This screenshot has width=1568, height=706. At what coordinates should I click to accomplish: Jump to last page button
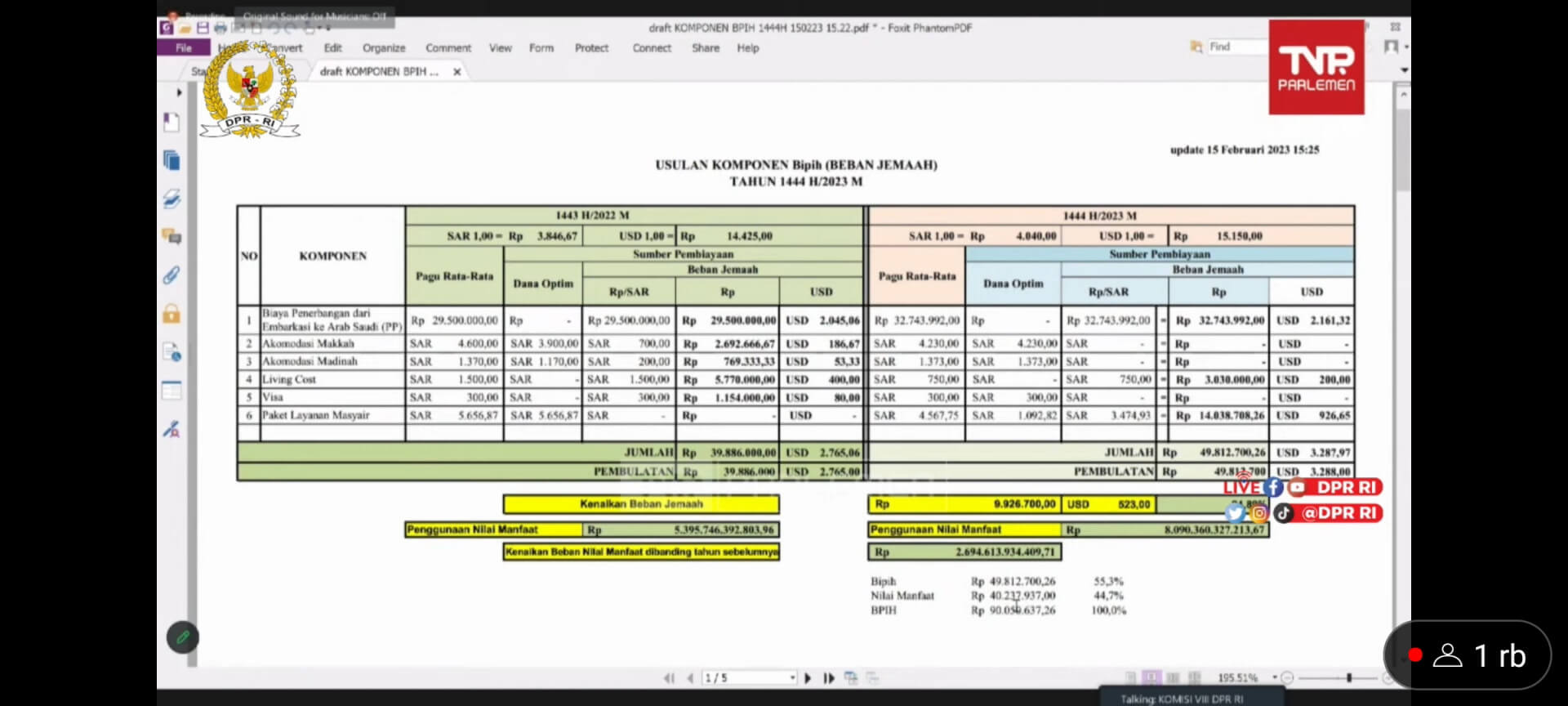tap(829, 678)
